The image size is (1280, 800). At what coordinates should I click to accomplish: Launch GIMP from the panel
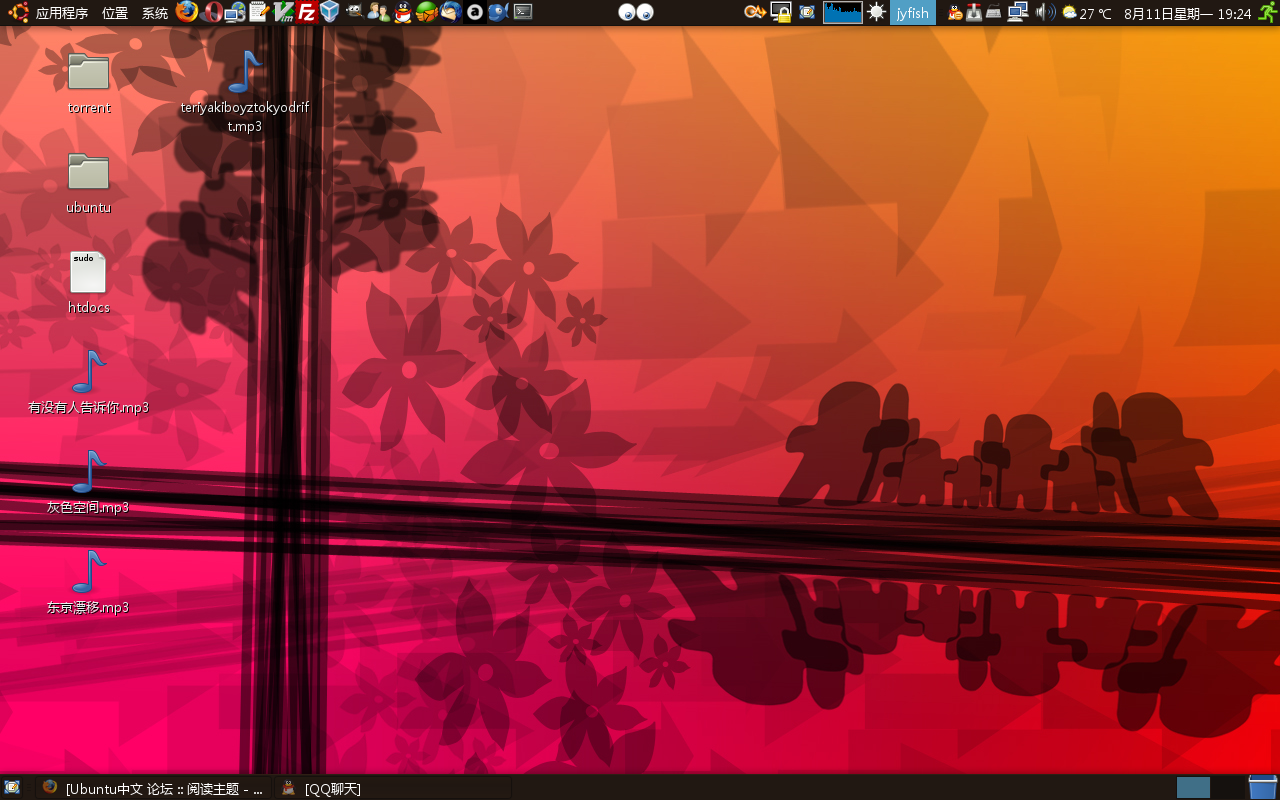point(355,12)
